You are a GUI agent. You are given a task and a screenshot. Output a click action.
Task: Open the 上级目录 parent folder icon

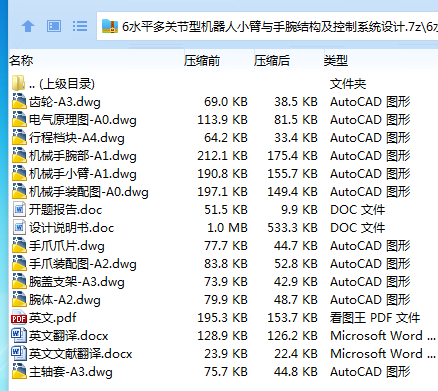tap(18, 83)
